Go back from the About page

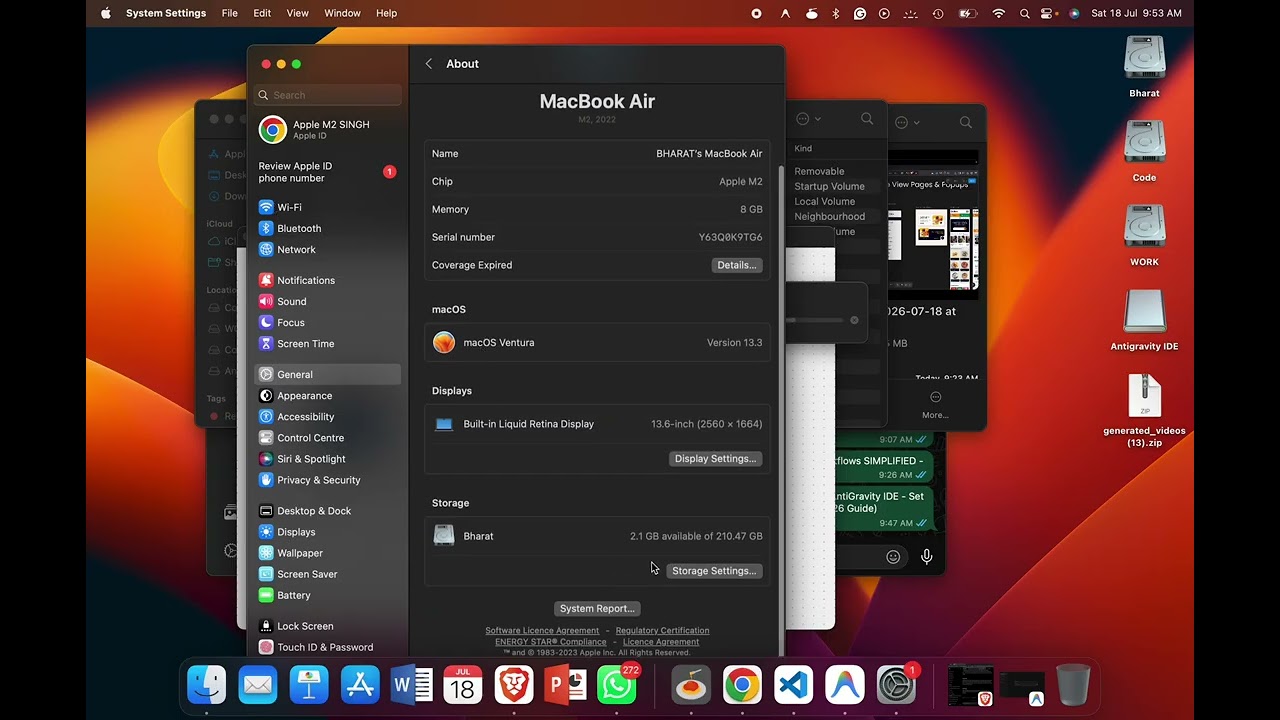429,63
